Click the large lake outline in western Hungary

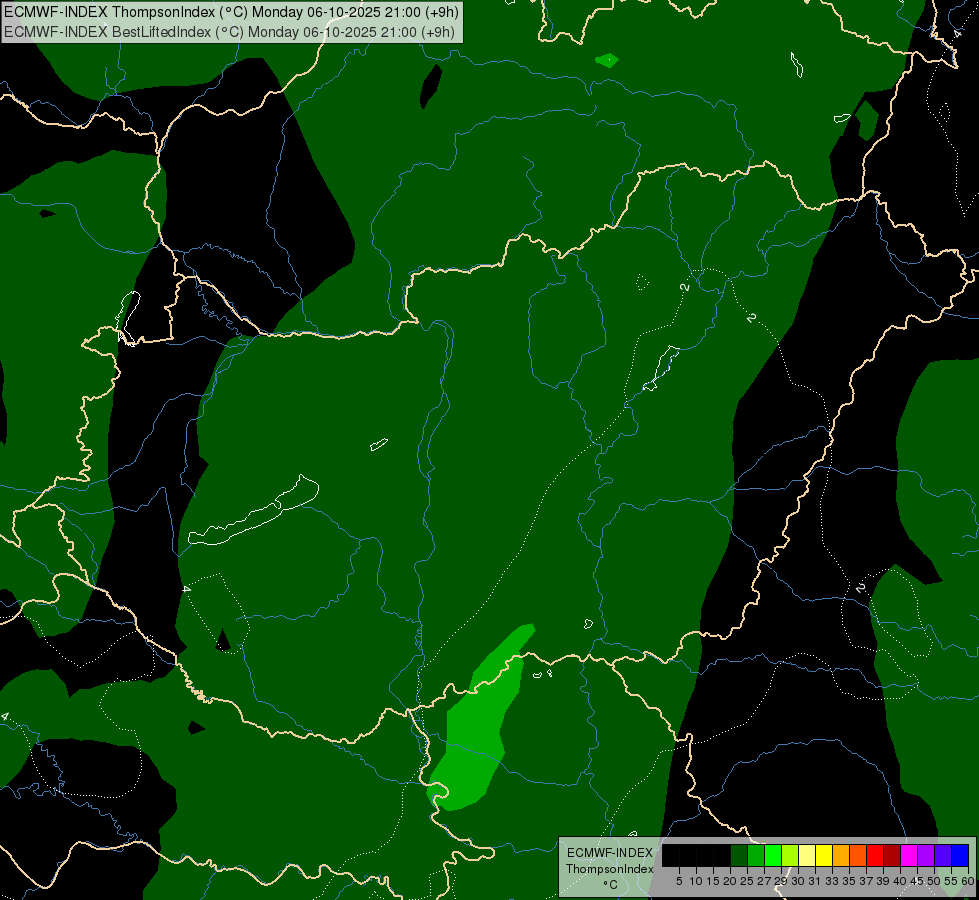point(253,511)
